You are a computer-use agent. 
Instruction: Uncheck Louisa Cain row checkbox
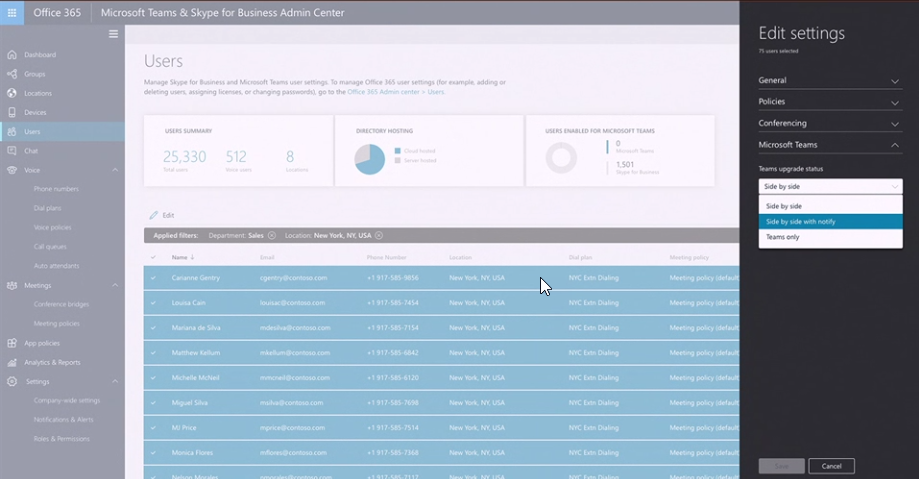pos(154,303)
